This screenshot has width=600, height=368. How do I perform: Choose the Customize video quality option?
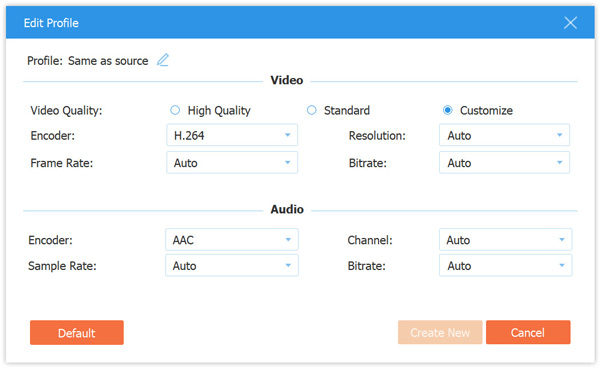tap(447, 110)
